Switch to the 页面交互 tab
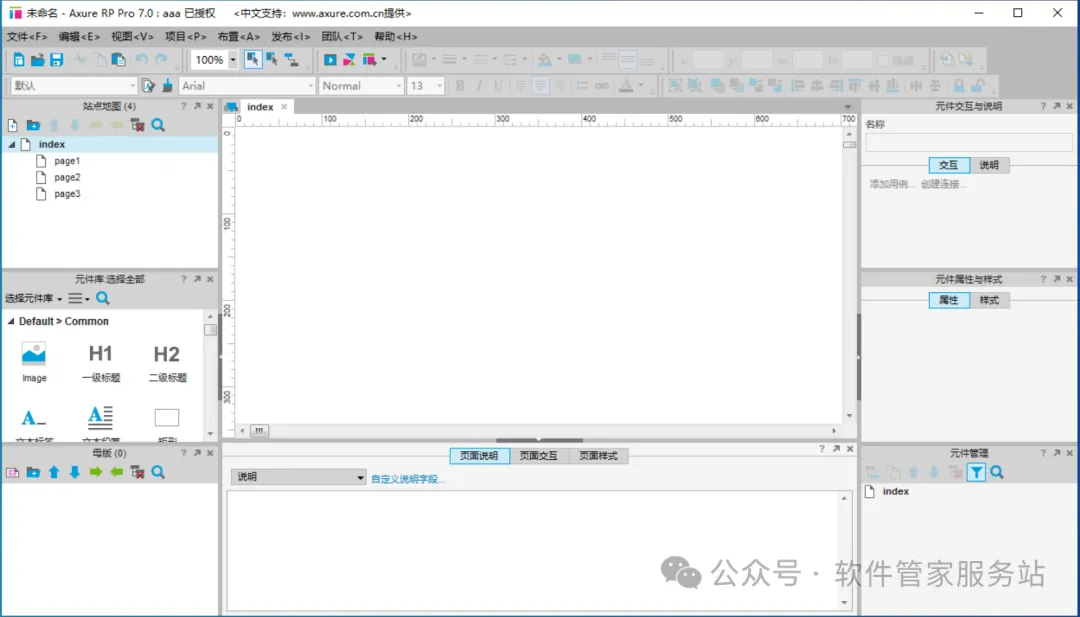Image resolution: width=1080 pixels, height=617 pixels. point(539,456)
